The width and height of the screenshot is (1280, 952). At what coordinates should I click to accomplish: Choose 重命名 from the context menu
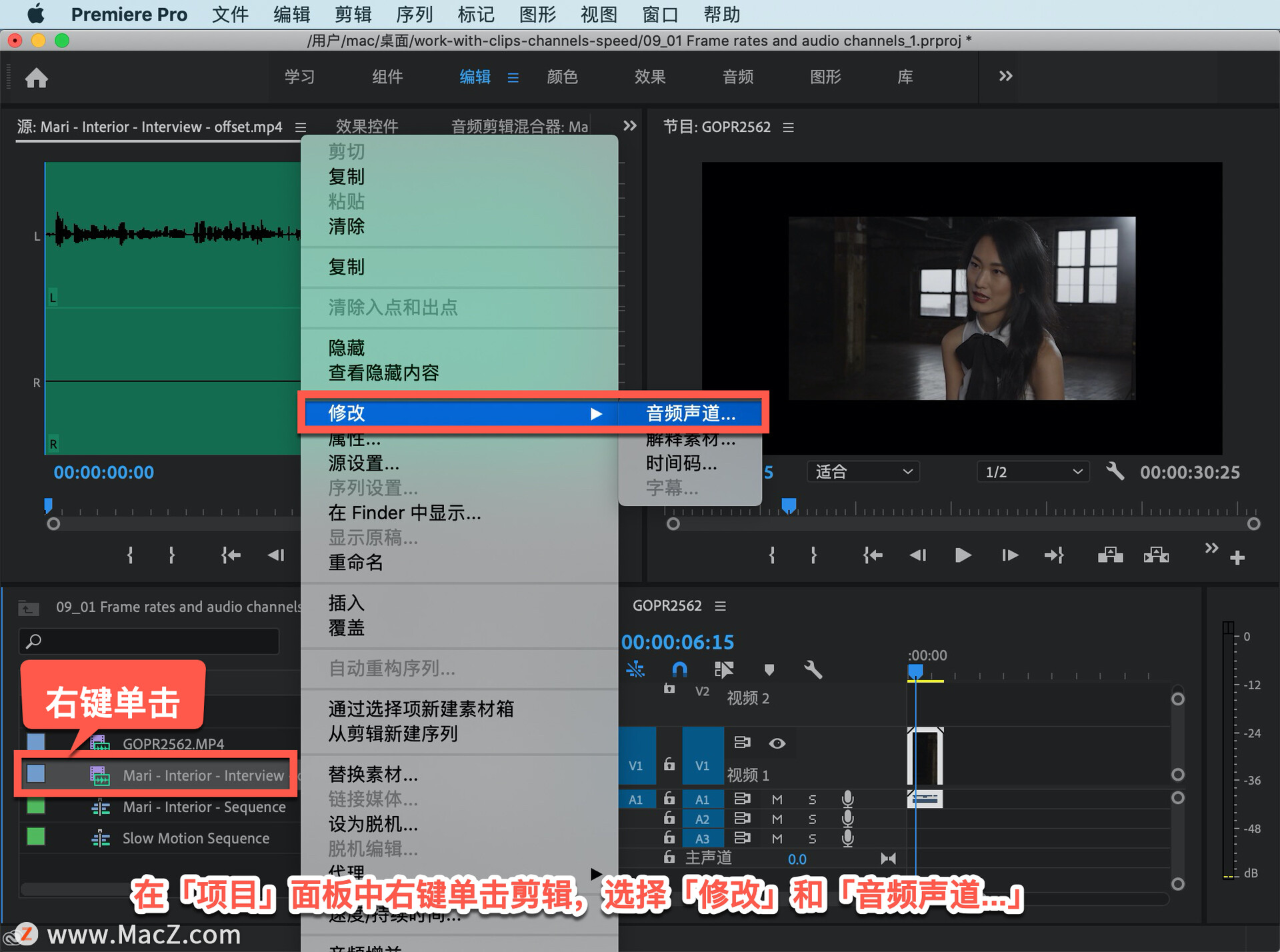355,563
